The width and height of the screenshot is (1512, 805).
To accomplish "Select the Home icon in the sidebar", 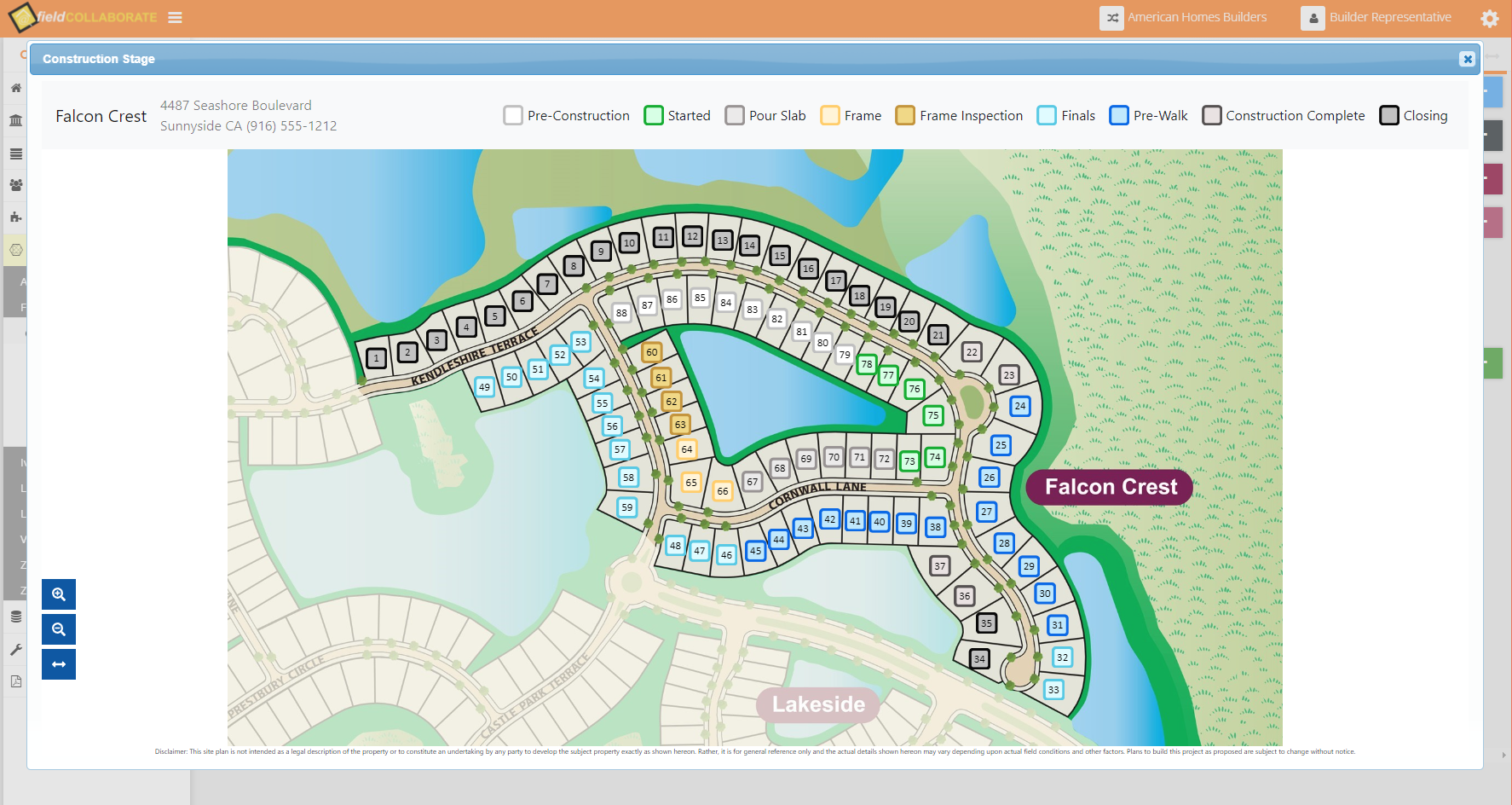I will point(15,88).
